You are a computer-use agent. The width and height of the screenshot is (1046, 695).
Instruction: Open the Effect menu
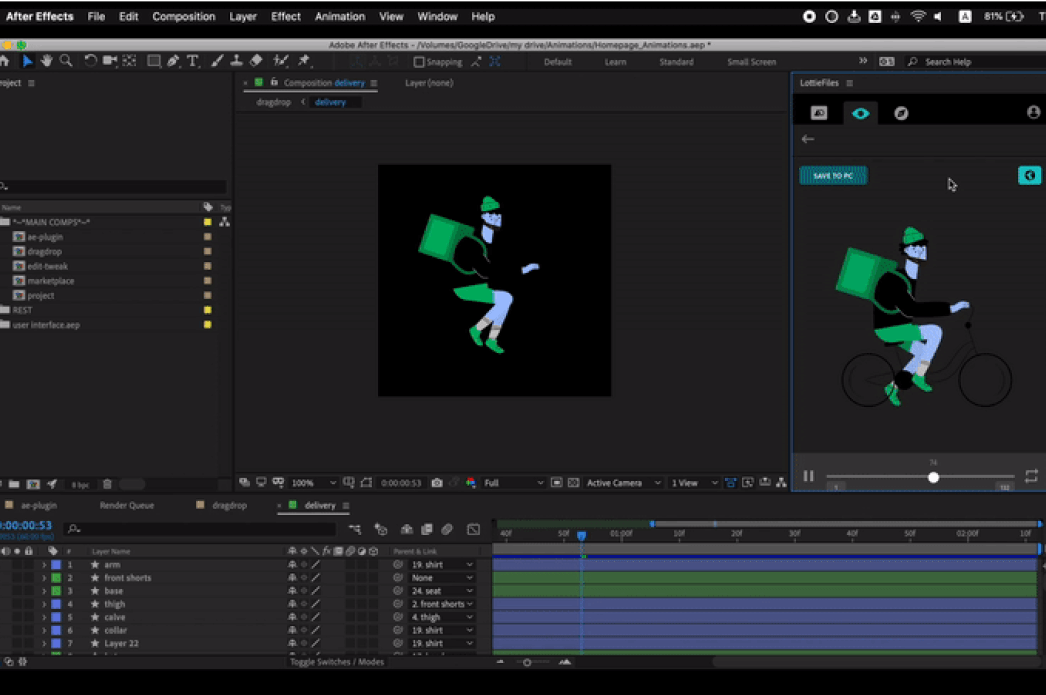click(x=286, y=17)
